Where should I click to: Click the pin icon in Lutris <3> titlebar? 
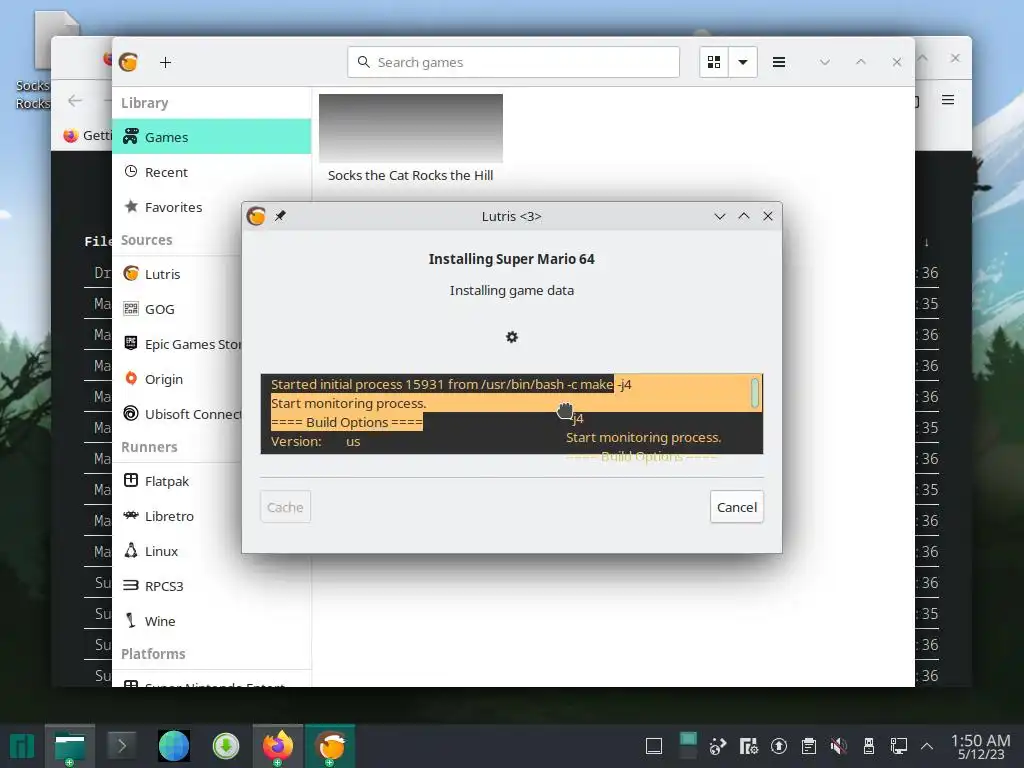280,216
